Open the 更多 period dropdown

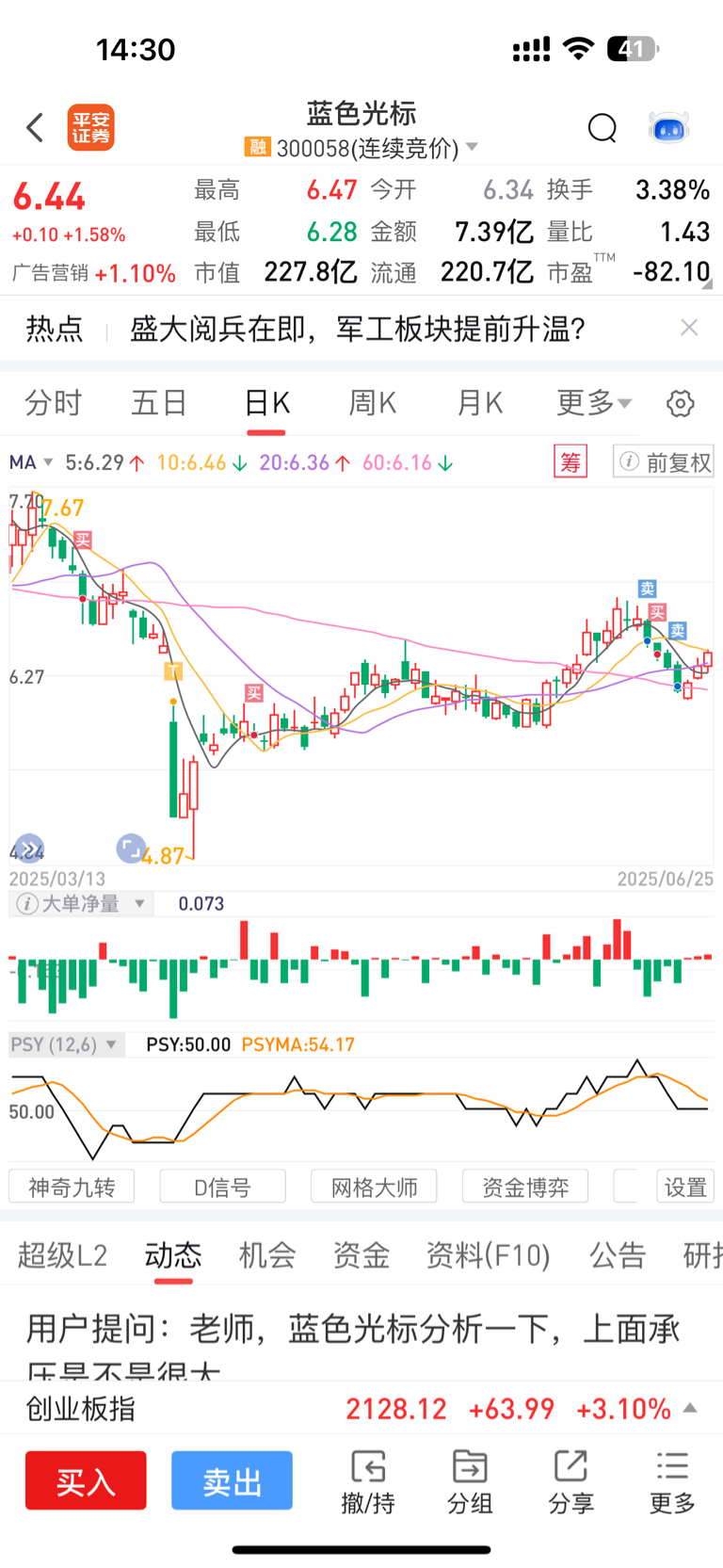pyautogui.click(x=594, y=403)
